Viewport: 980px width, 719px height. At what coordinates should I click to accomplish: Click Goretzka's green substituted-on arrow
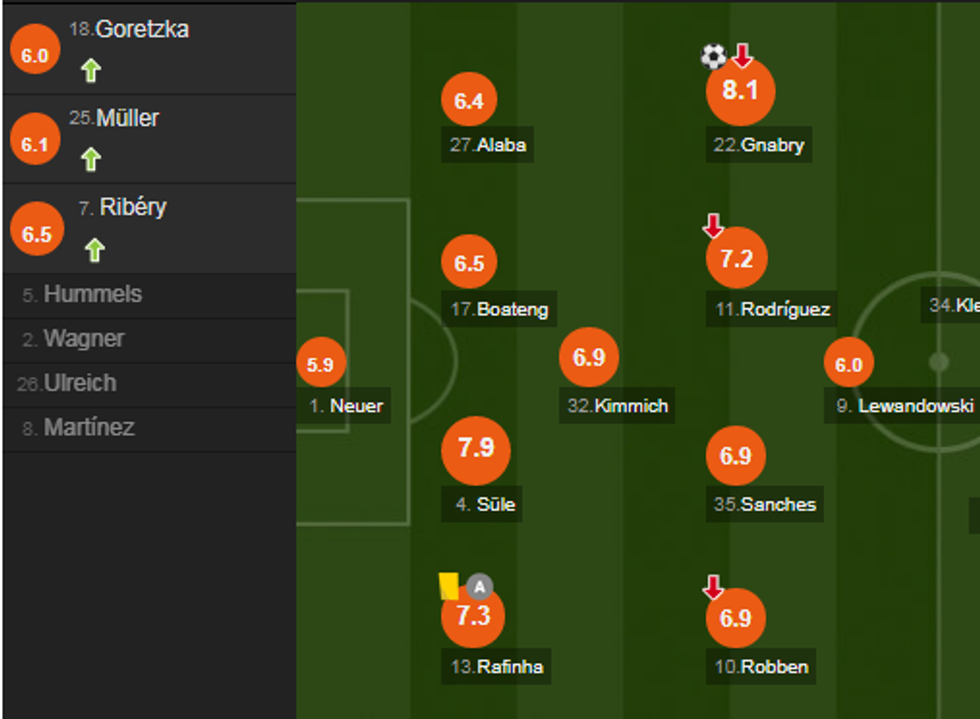click(x=91, y=71)
